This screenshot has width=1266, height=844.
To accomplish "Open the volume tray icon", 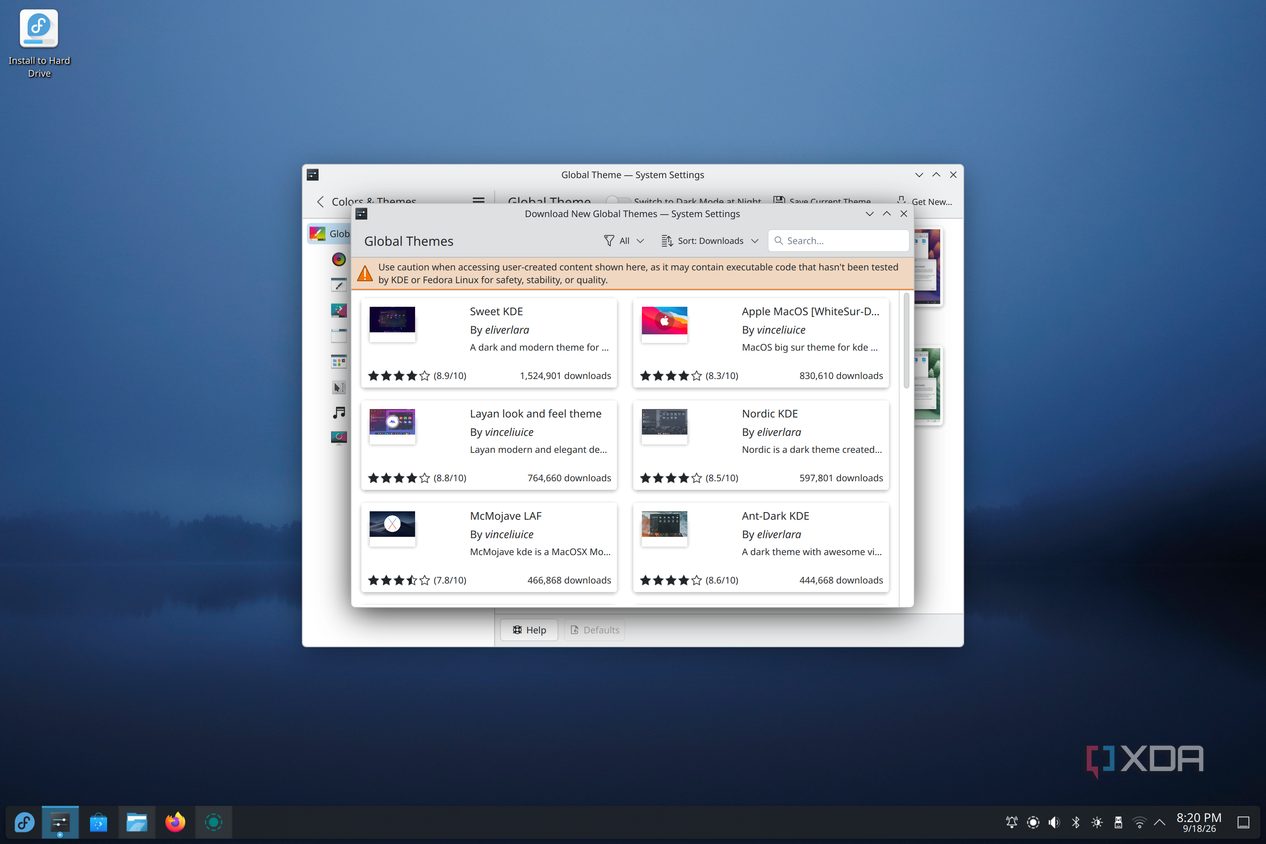I will pyautogui.click(x=1054, y=822).
